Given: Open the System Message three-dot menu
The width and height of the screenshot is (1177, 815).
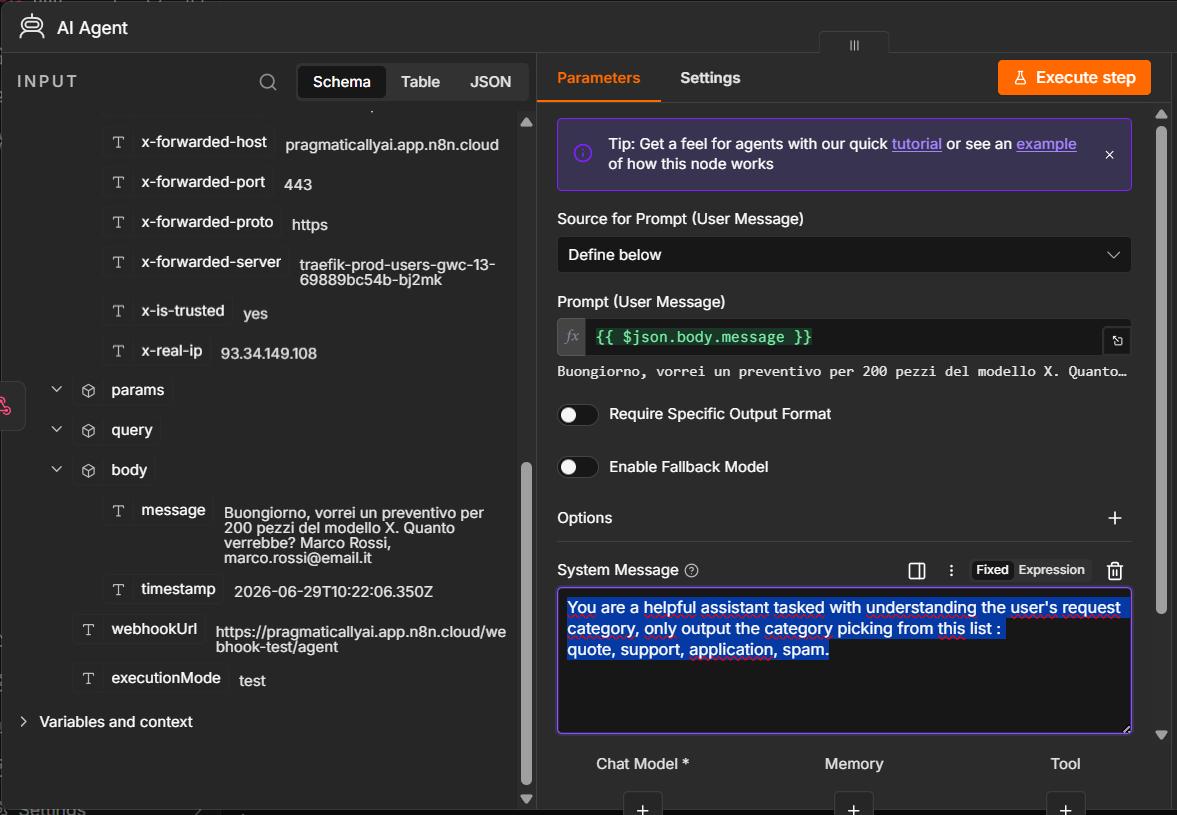Looking at the screenshot, I should (951, 570).
